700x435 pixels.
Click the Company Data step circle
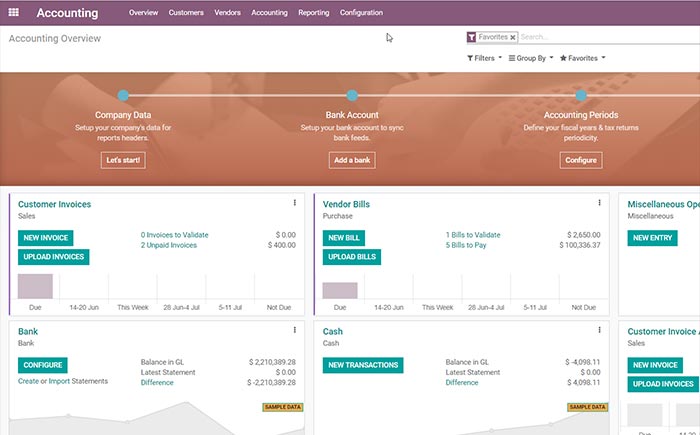tap(123, 96)
